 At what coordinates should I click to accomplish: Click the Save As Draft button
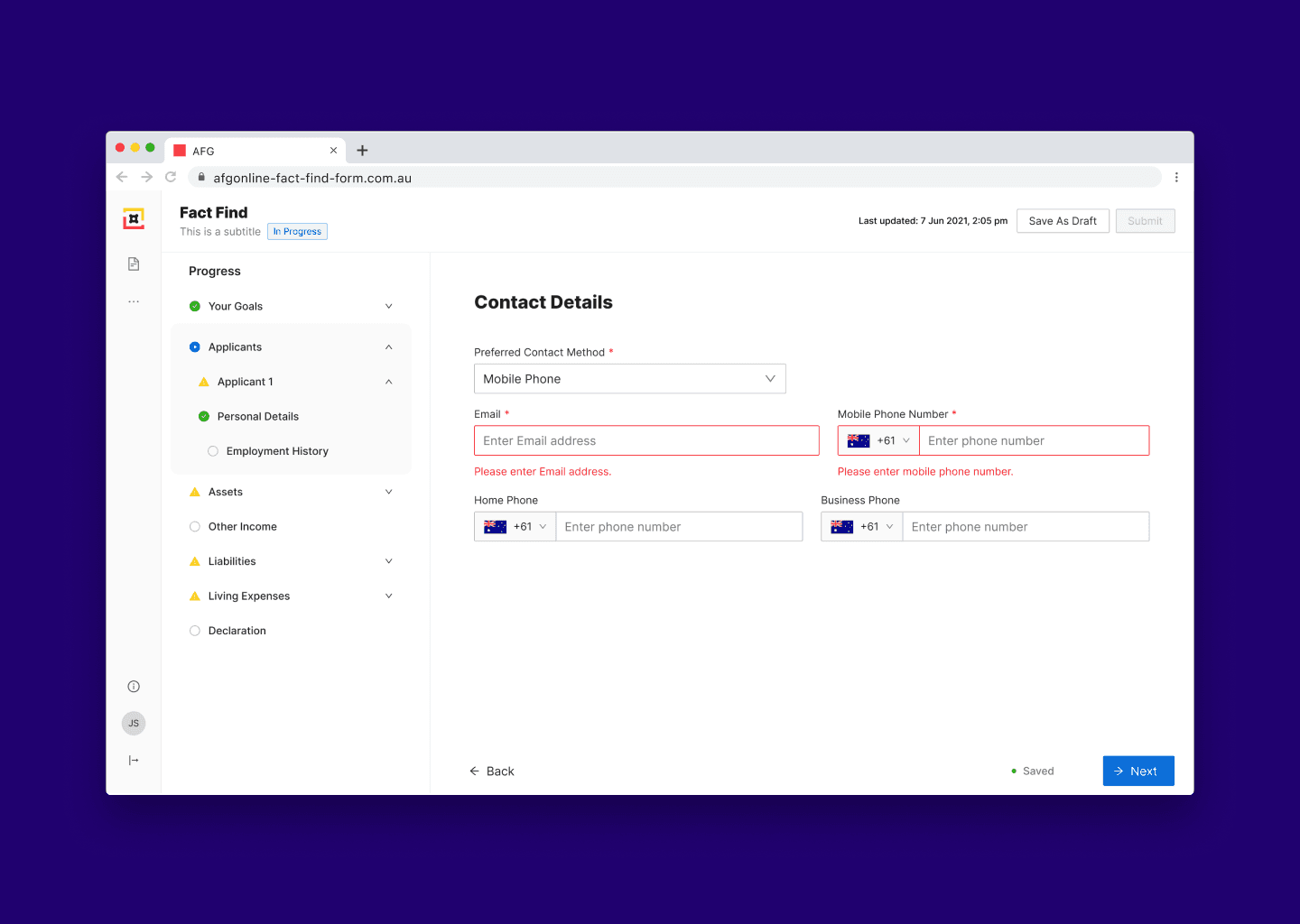point(1063,221)
